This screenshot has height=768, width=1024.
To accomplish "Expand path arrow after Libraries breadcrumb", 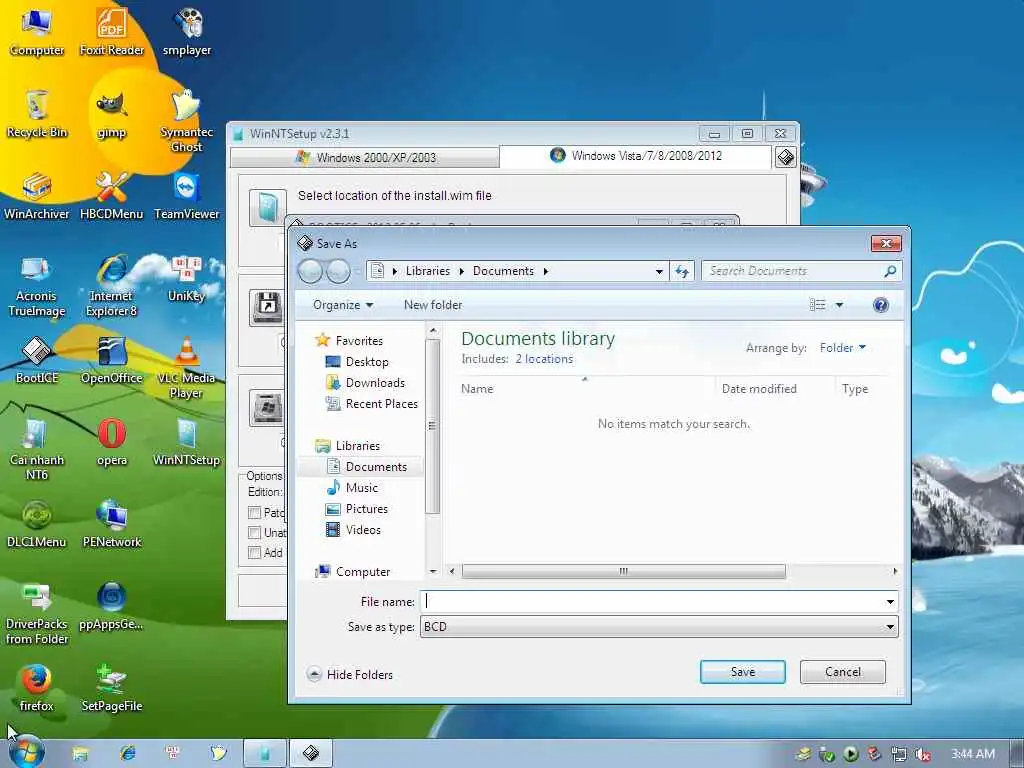I will [461, 271].
